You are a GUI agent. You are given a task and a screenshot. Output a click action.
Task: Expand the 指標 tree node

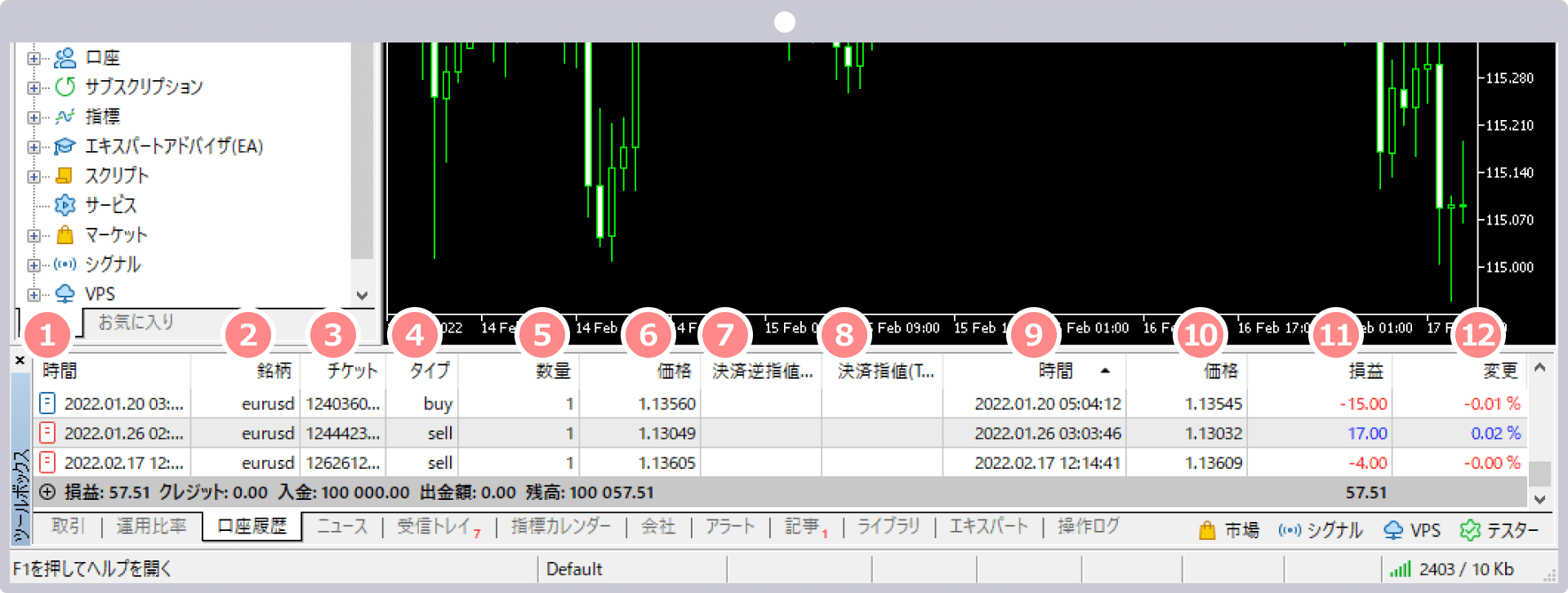tap(33, 117)
